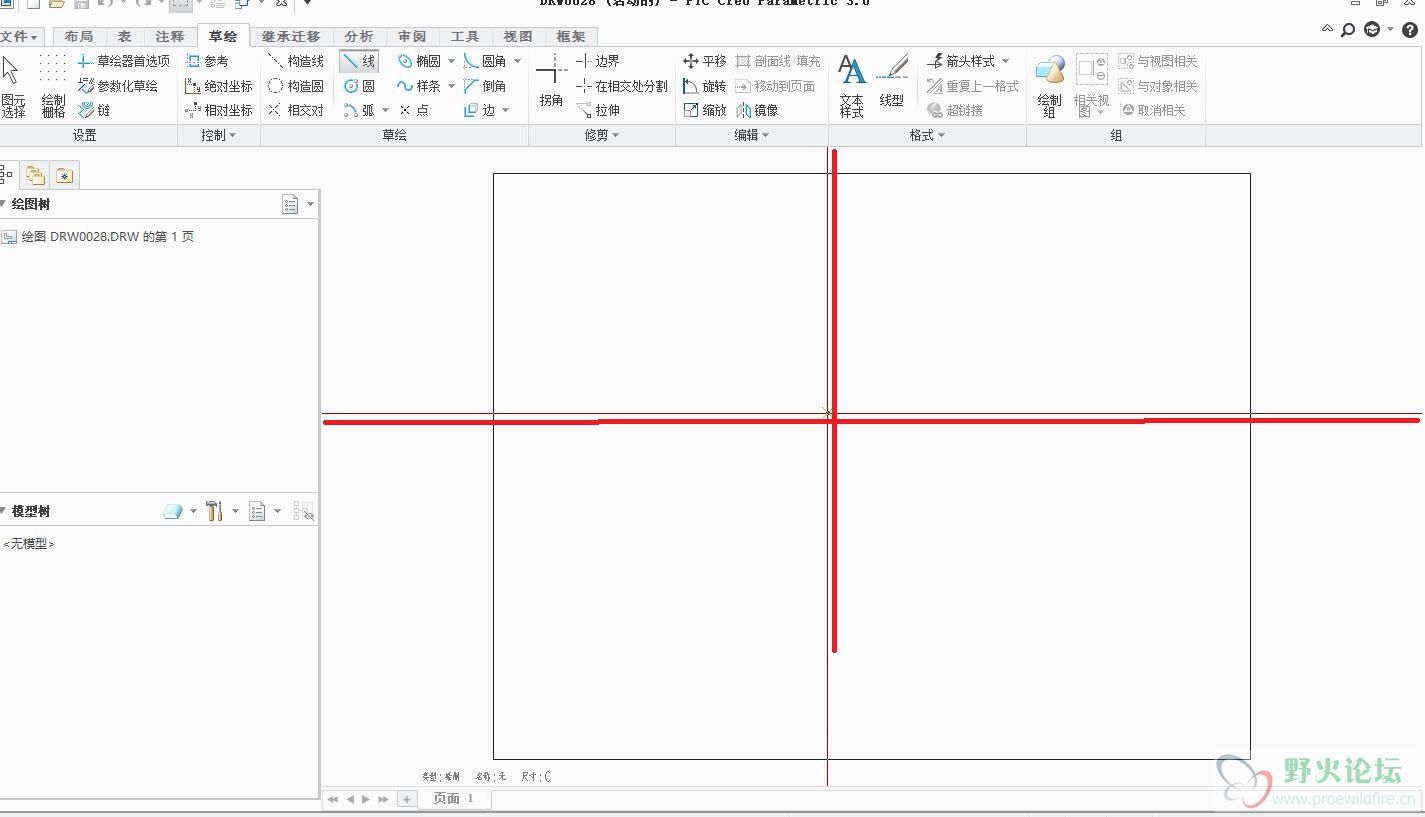Select the 点 point tool
The width and height of the screenshot is (1425, 817).
click(413, 110)
